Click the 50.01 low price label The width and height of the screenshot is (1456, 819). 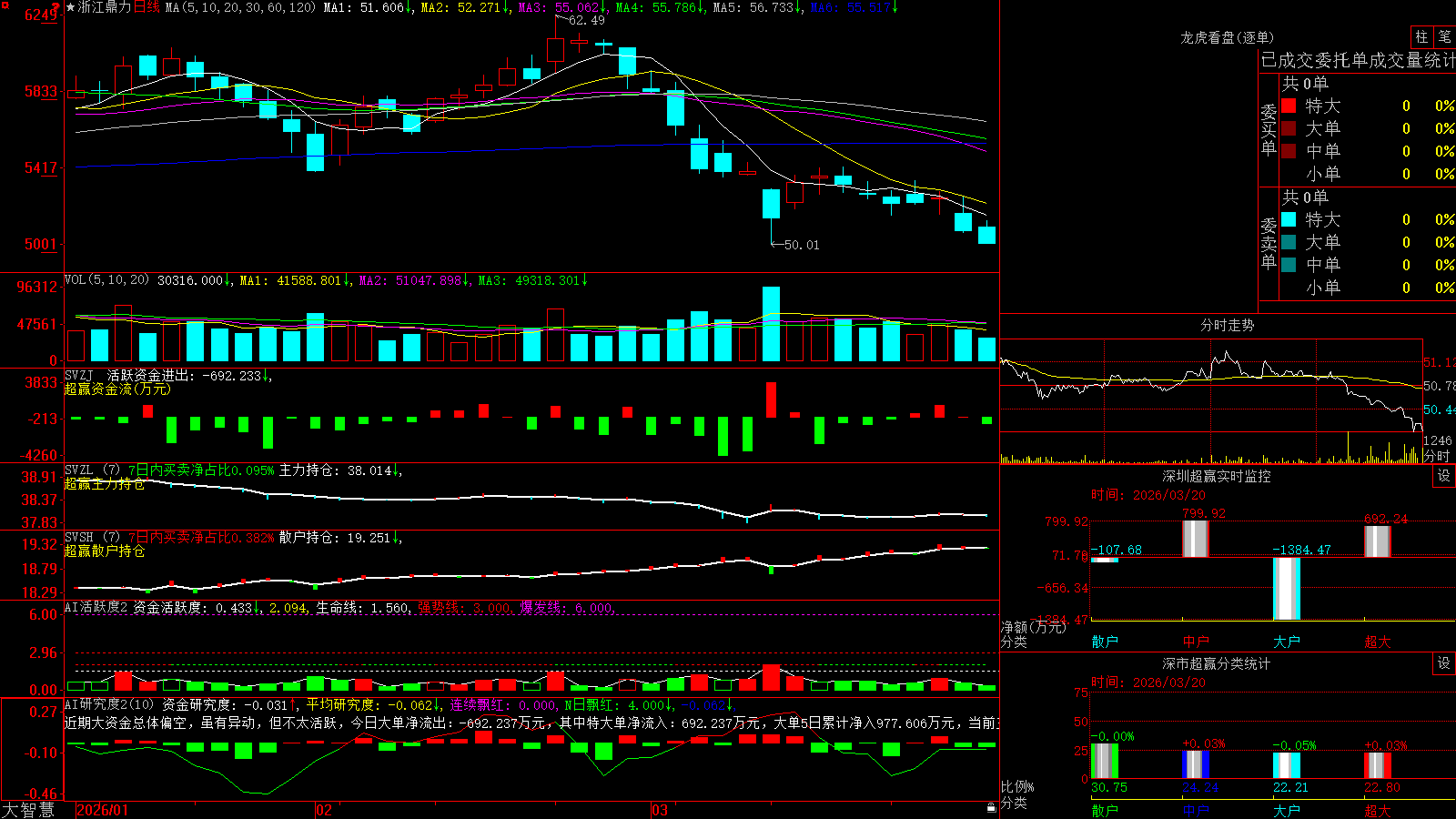click(x=802, y=245)
